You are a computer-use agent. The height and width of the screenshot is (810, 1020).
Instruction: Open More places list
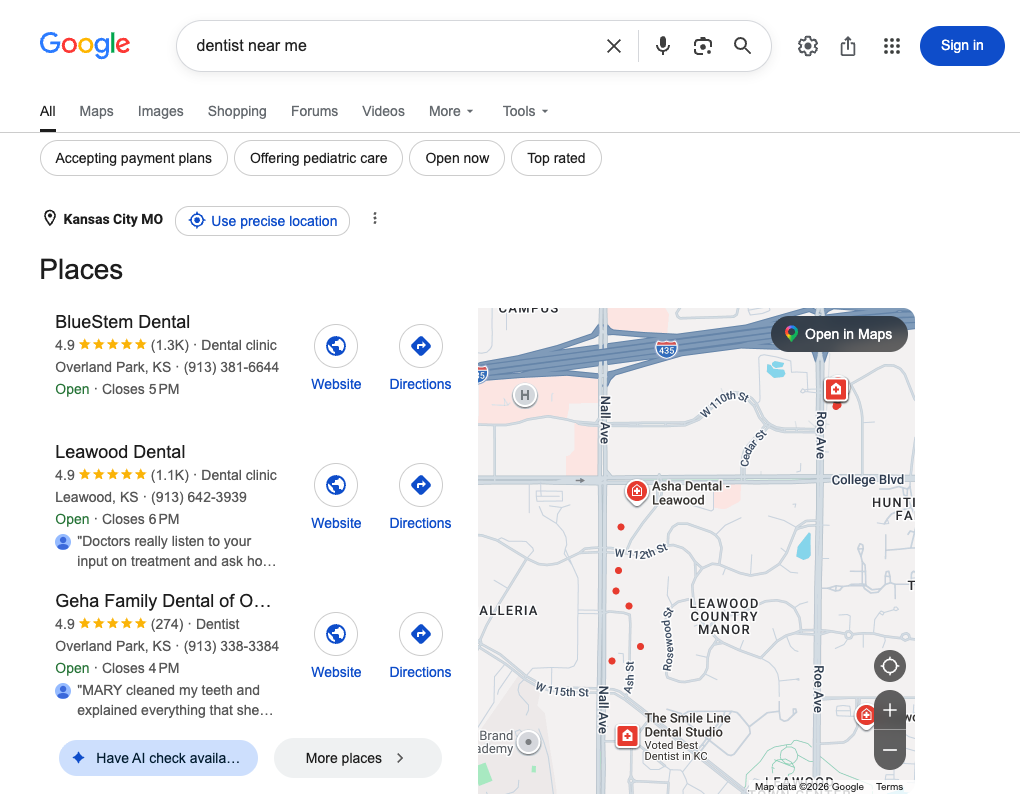point(357,758)
